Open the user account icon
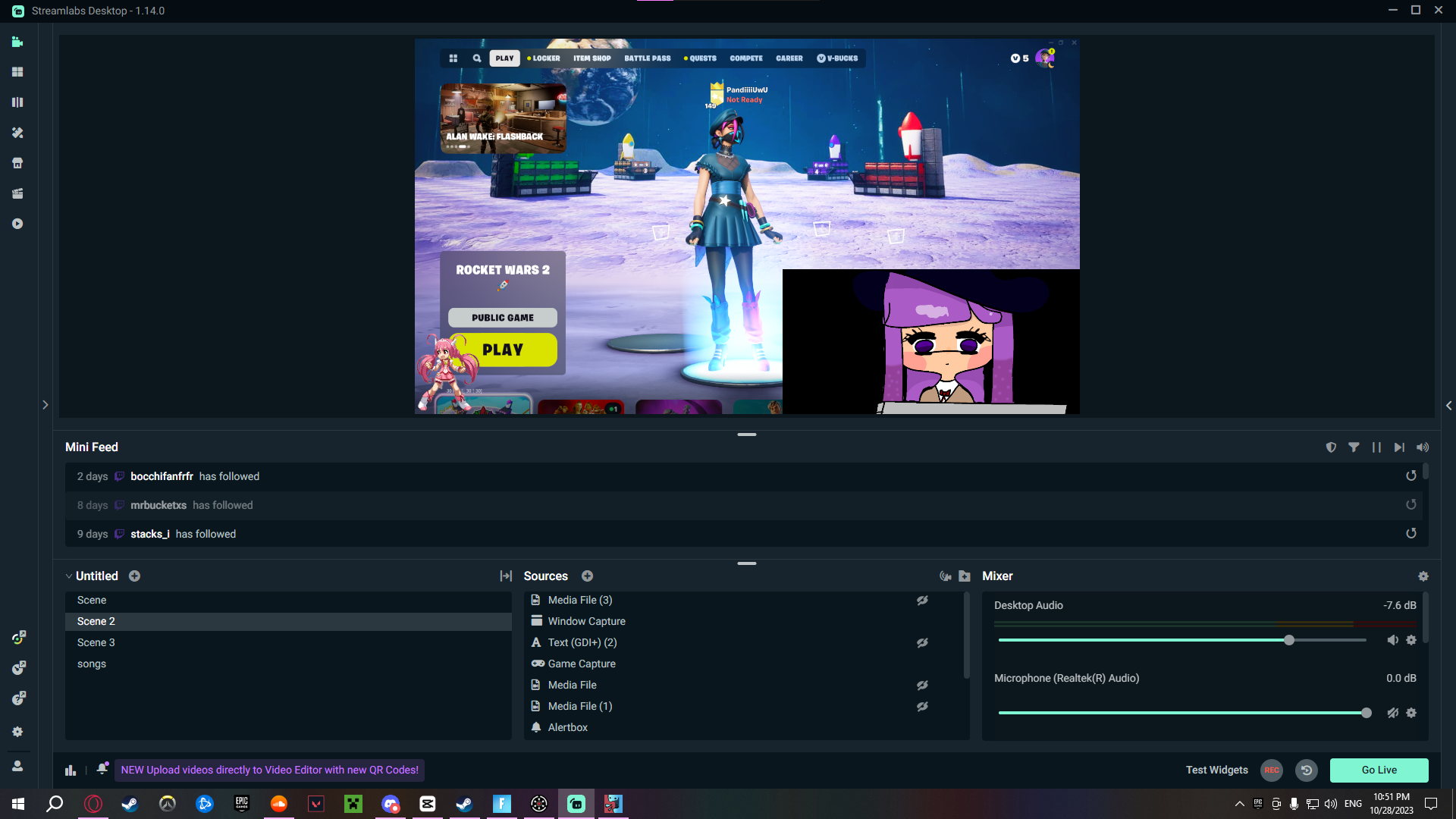 17,766
